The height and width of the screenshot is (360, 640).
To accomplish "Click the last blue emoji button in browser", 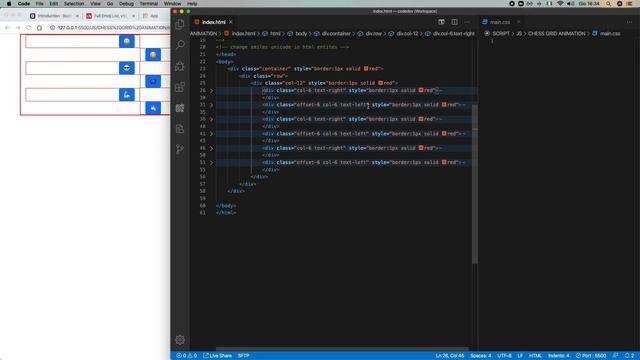I will pyautogui.click(x=153, y=108).
